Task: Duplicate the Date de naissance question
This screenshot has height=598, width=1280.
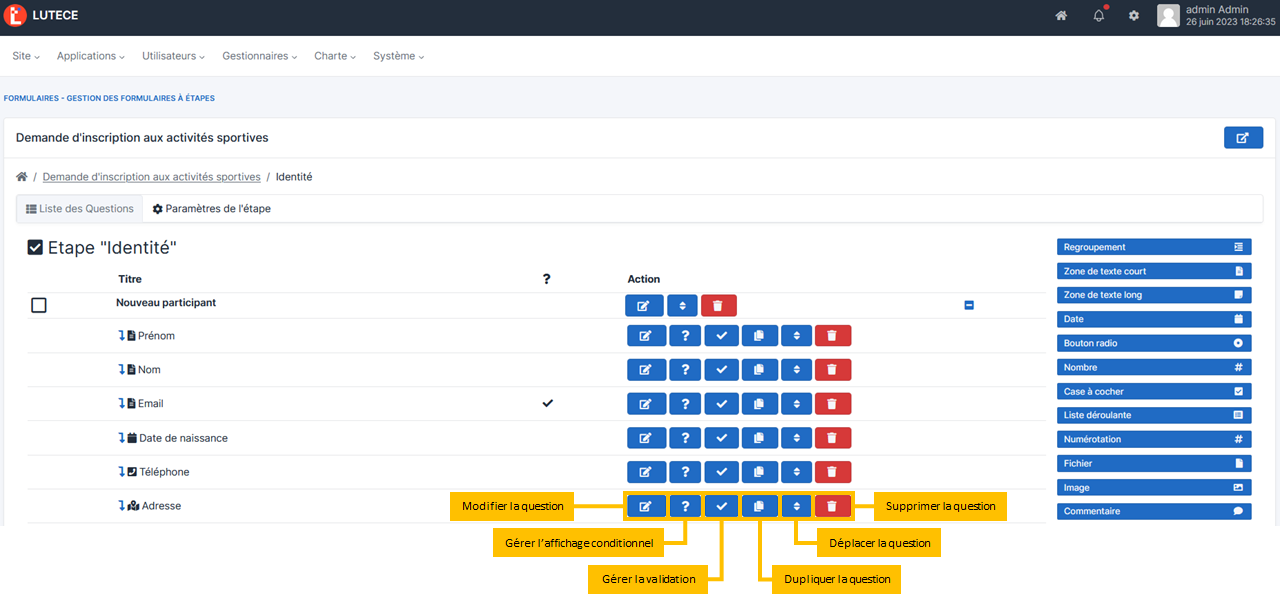Action: click(759, 438)
